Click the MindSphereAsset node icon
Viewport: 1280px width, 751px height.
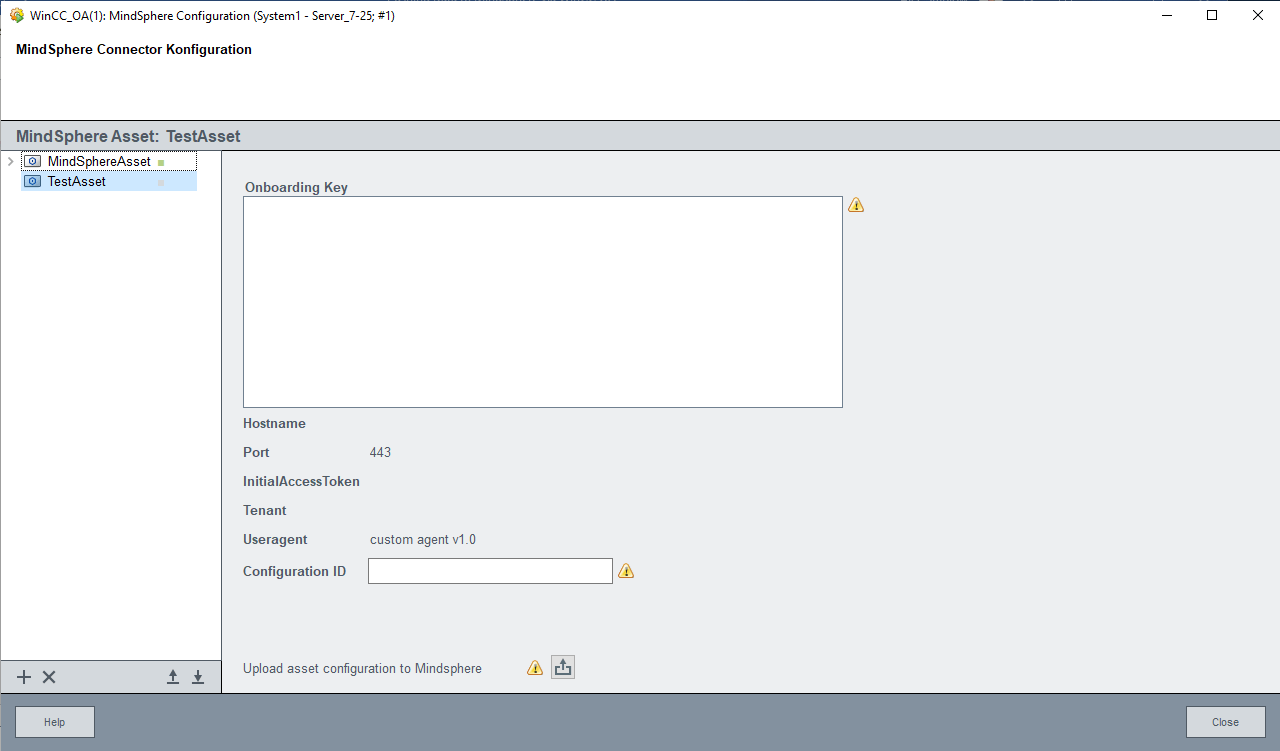point(33,161)
